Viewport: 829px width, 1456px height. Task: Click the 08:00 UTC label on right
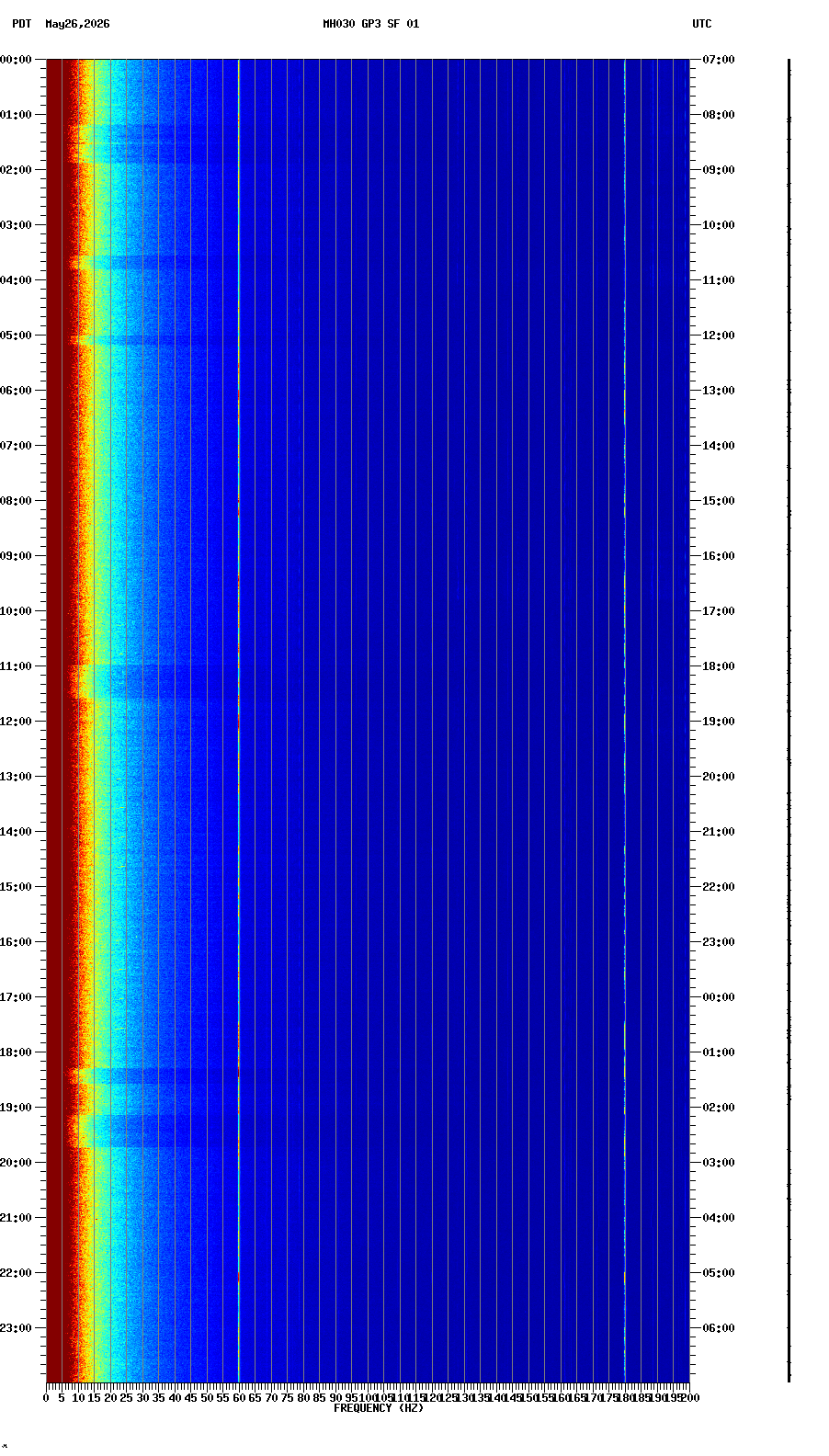719,115
